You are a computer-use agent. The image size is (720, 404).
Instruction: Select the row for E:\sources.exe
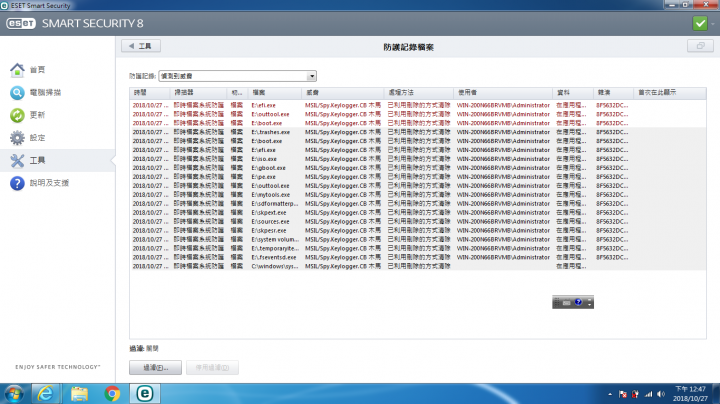click(x=418, y=222)
